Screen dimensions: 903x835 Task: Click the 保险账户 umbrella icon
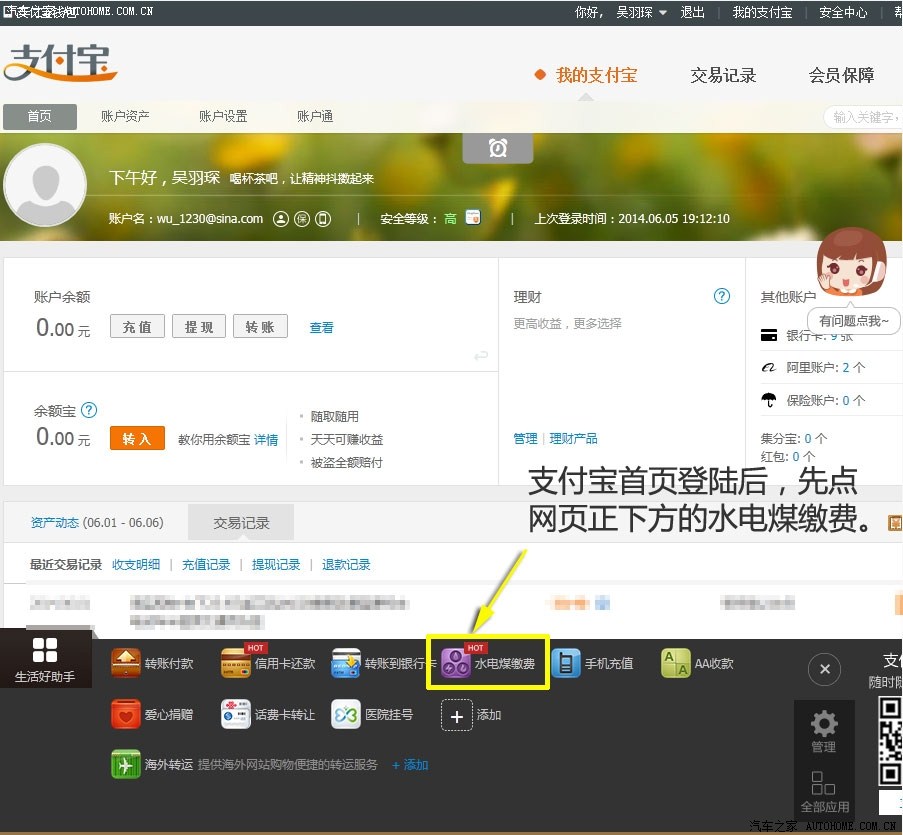point(769,400)
